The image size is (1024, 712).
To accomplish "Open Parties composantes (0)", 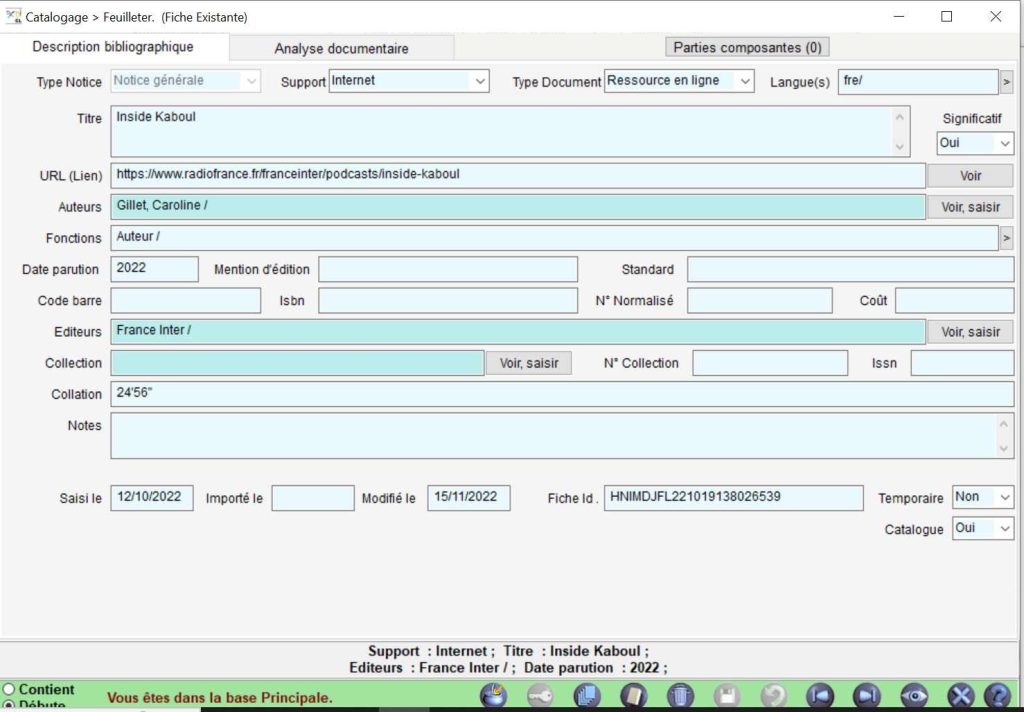I will click(747, 48).
